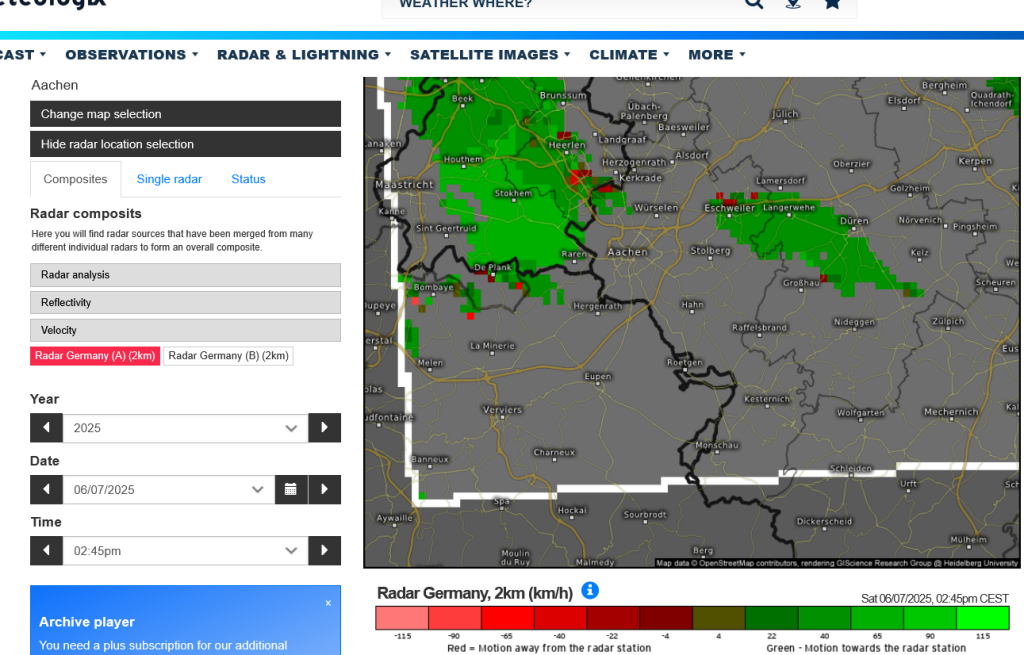Click the Sat 06/07/2025 timestamp text

[935, 599]
